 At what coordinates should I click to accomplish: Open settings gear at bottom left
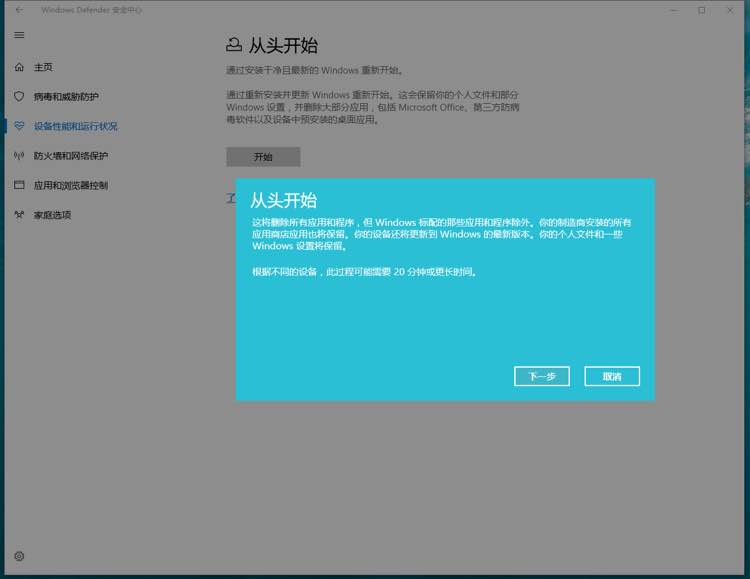coord(19,556)
